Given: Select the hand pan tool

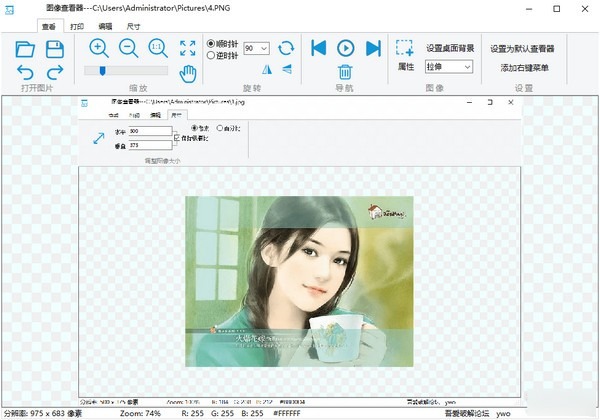Looking at the screenshot, I should (x=188, y=74).
